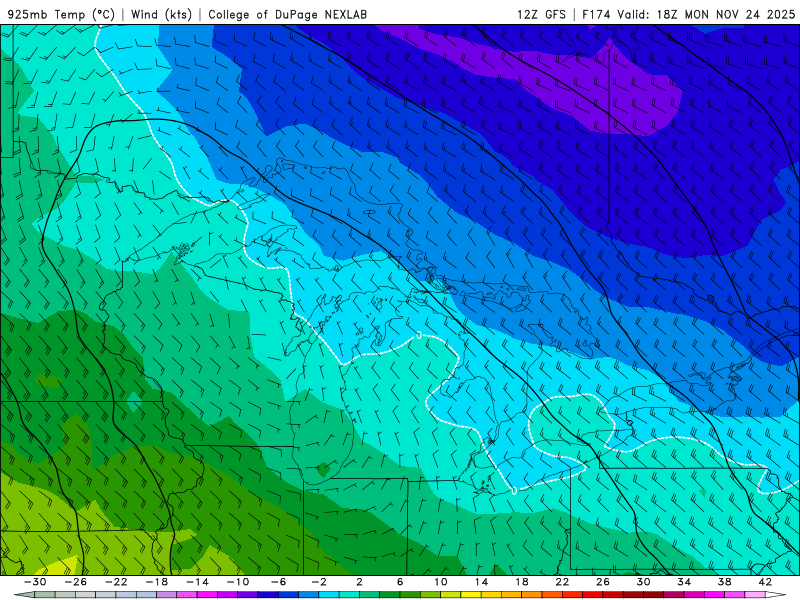This screenshot has width=800, height=600.
Task: Click the 26 temperature legend value
Action: click(603, 582)
